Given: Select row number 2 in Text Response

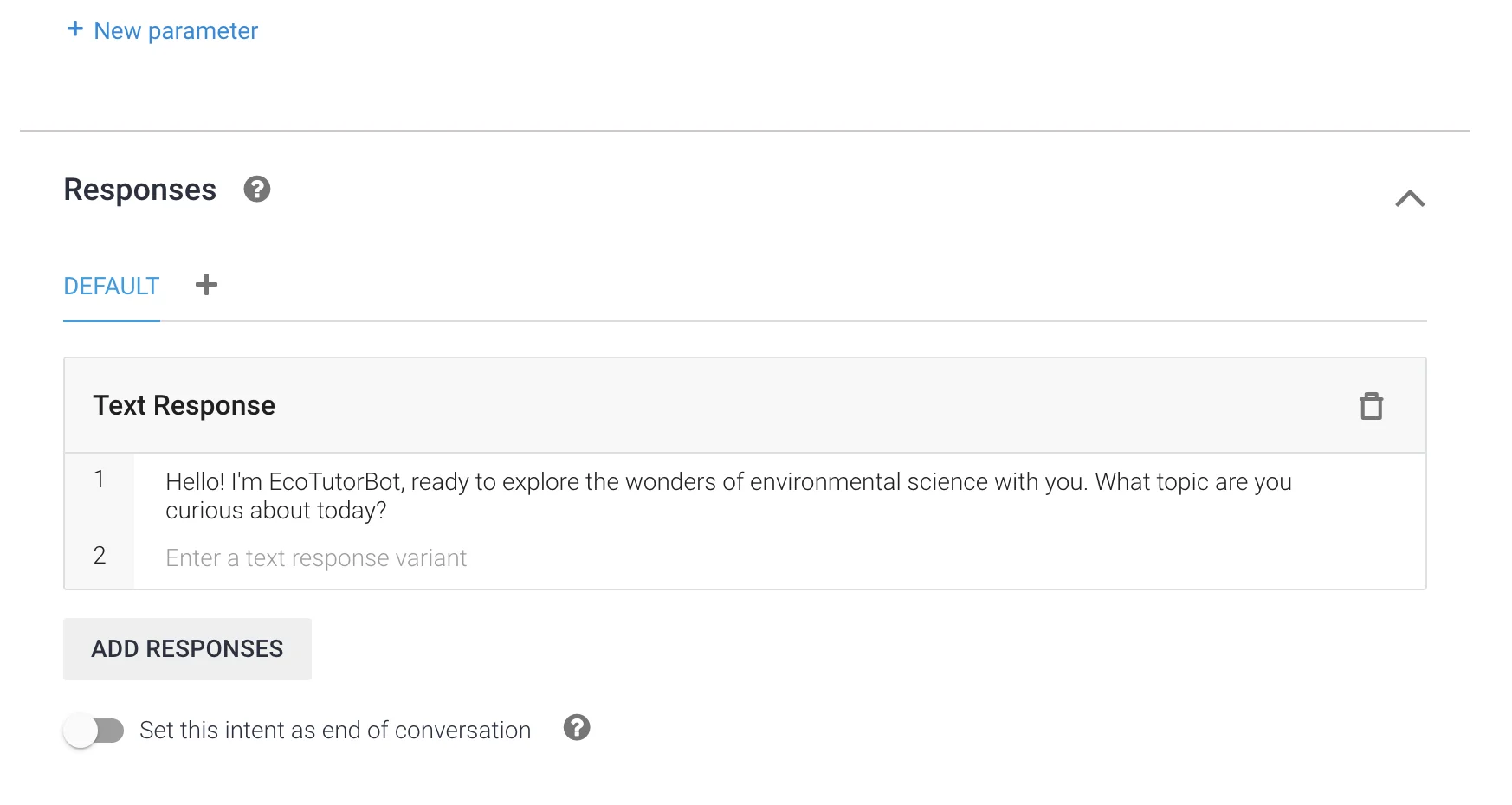Looking at the screenshot, I should [100, 556].
